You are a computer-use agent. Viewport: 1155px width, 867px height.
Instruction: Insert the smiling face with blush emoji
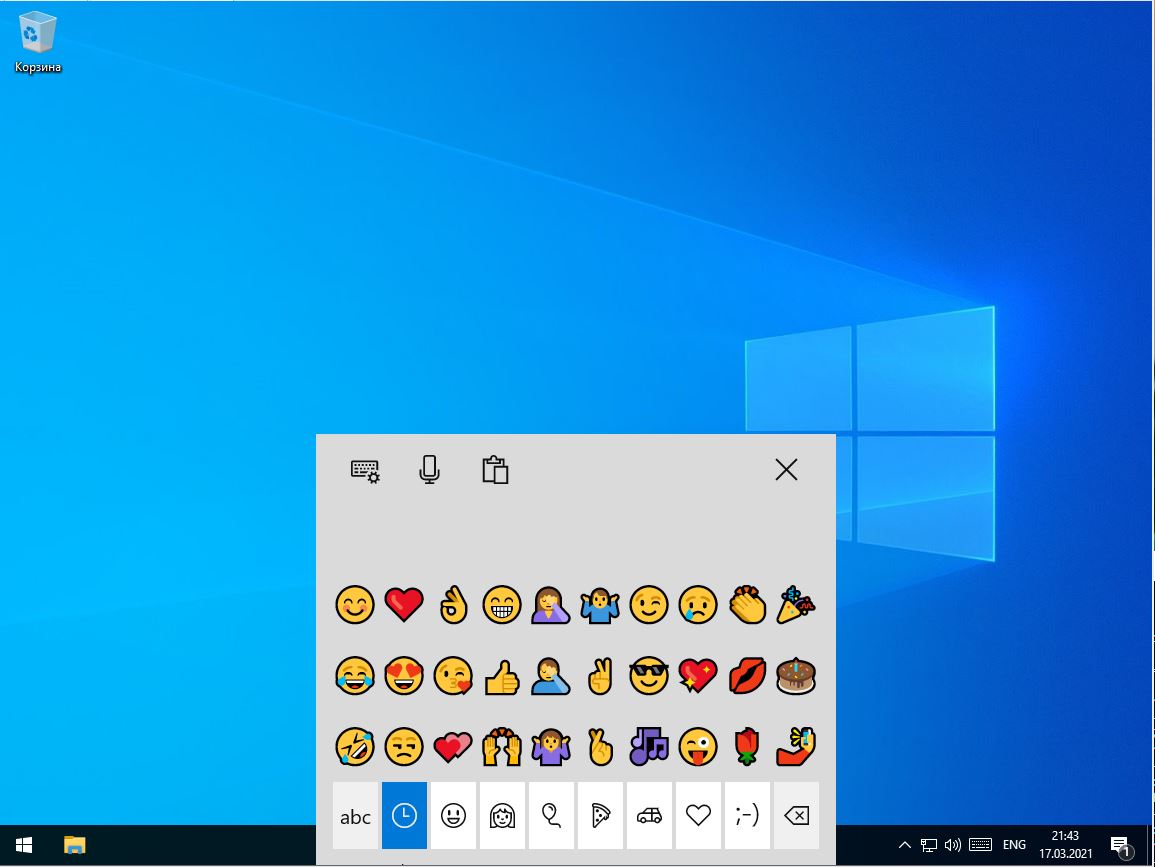pyautogui.click(x=355, y=605)
